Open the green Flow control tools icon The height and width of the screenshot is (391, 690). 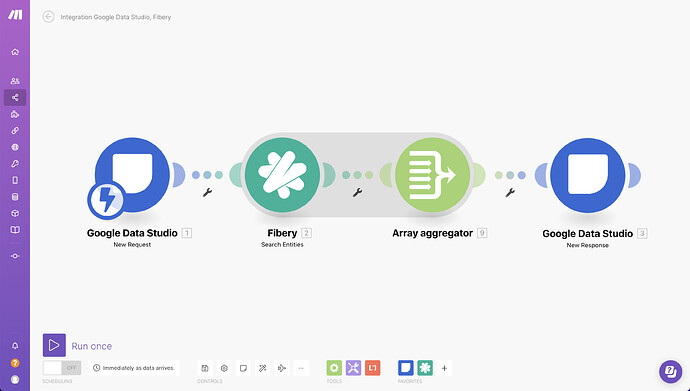tap(334, 368)
